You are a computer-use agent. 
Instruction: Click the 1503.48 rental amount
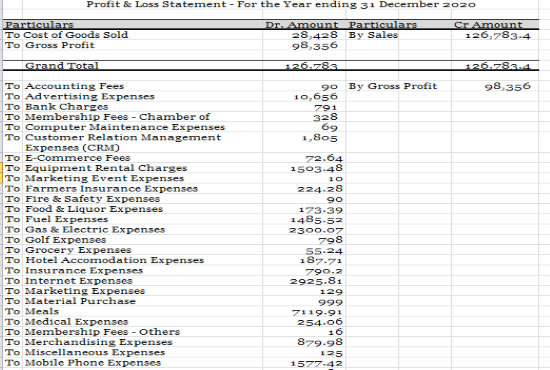pos(316,169)
